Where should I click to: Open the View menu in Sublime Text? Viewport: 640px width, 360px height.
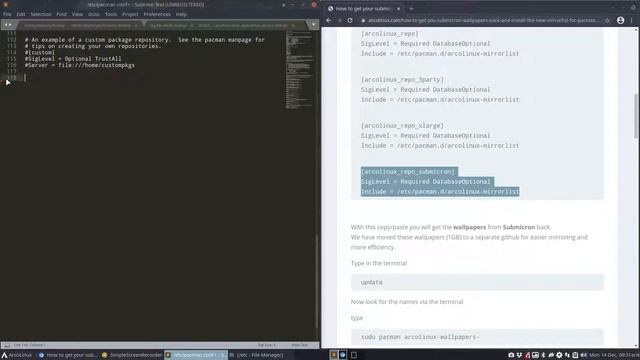(77, 14)
